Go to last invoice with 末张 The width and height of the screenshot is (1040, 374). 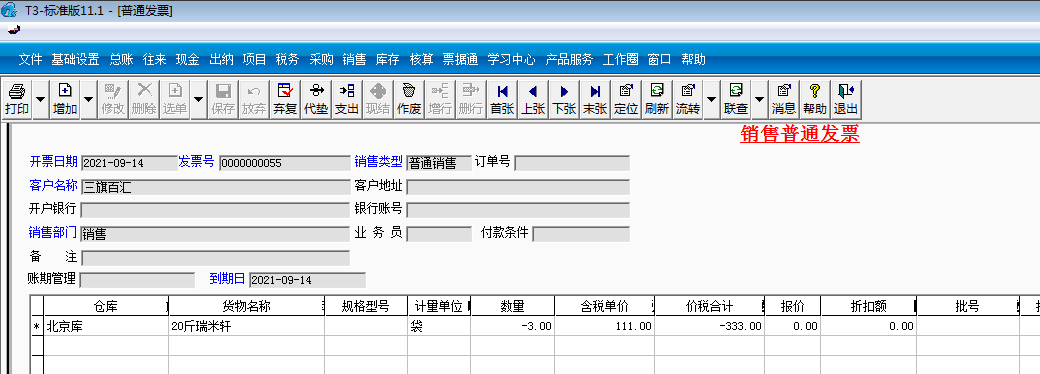pyautogui.click(x=595, y=99)
